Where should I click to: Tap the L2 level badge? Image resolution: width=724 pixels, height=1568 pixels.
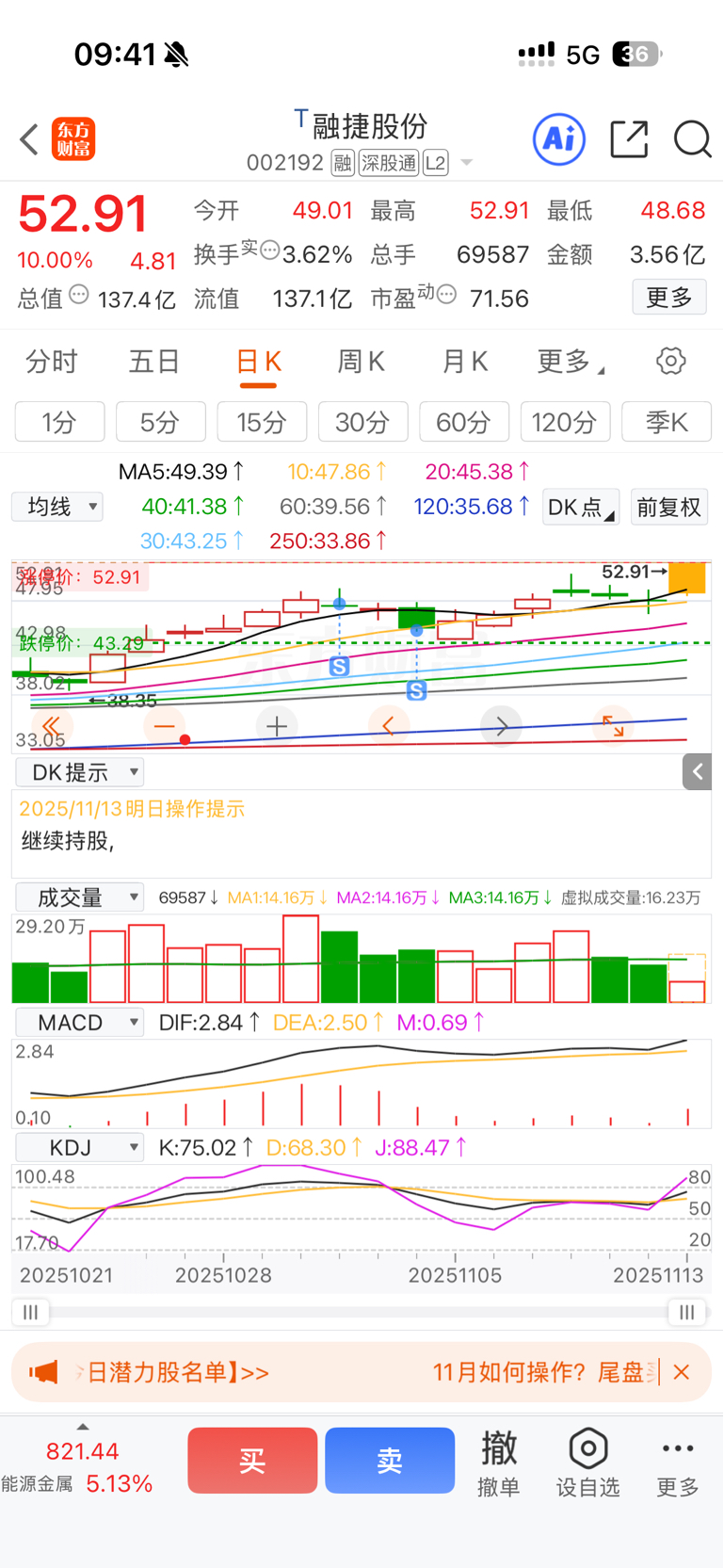pyautogui.click(x=435, y=163)
